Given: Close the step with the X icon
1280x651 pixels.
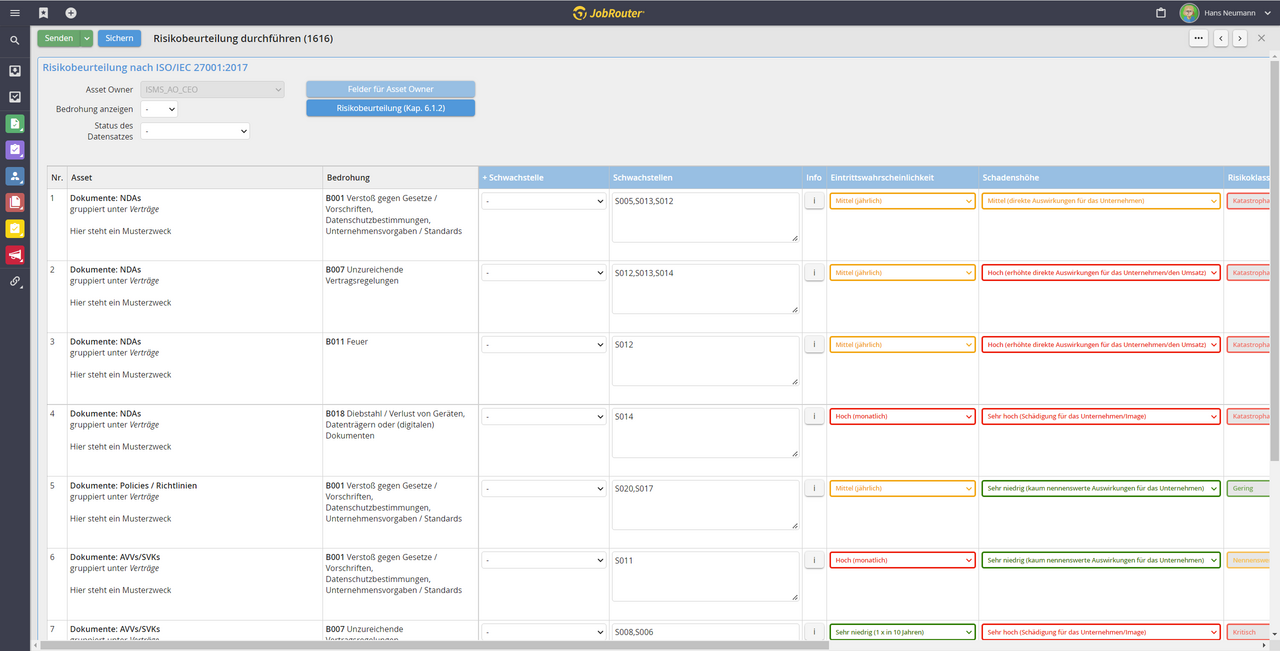Looking at the screenshot, I should pos(1262,38).
